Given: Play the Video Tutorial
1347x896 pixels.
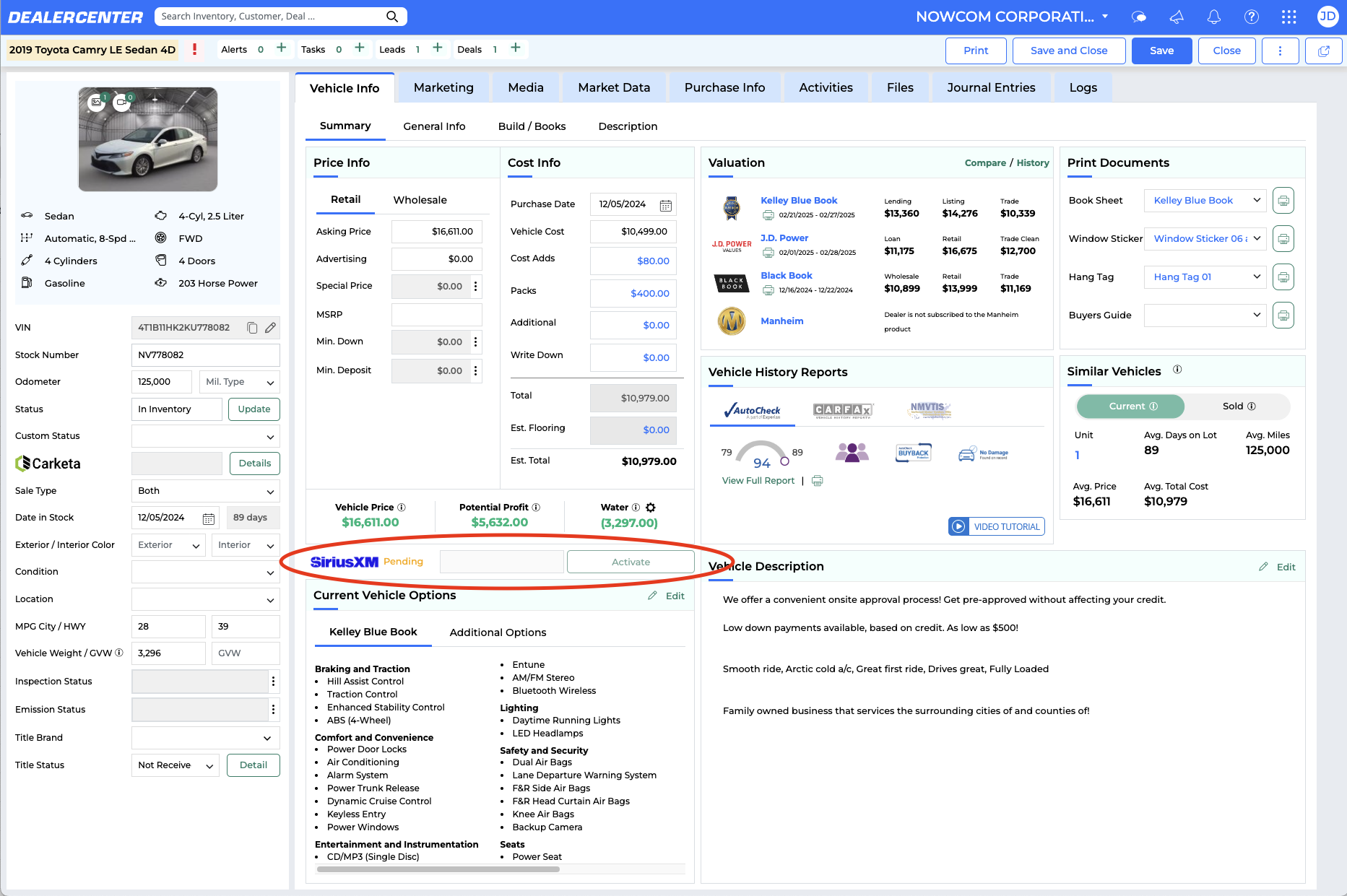Looking at the screenshot, I should point(997,526).
